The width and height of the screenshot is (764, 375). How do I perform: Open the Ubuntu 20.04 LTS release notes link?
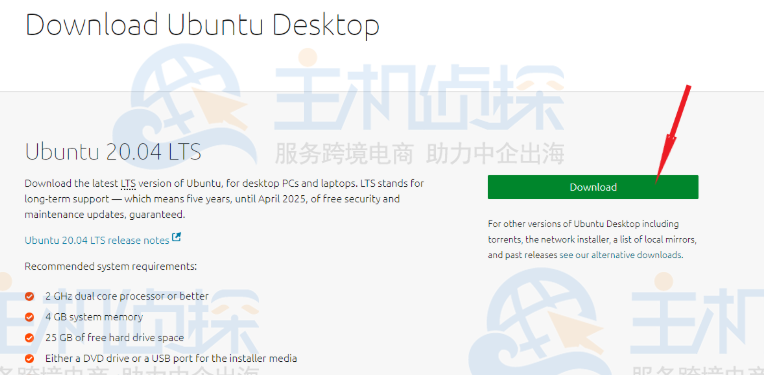point(97,240)
